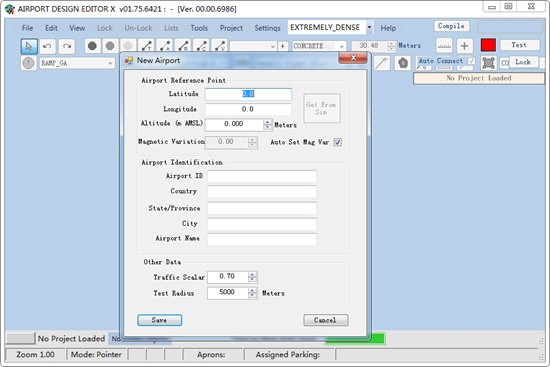Open the Edit menu
This screenshot has width=550, height=367.
(x=51, y=28)
